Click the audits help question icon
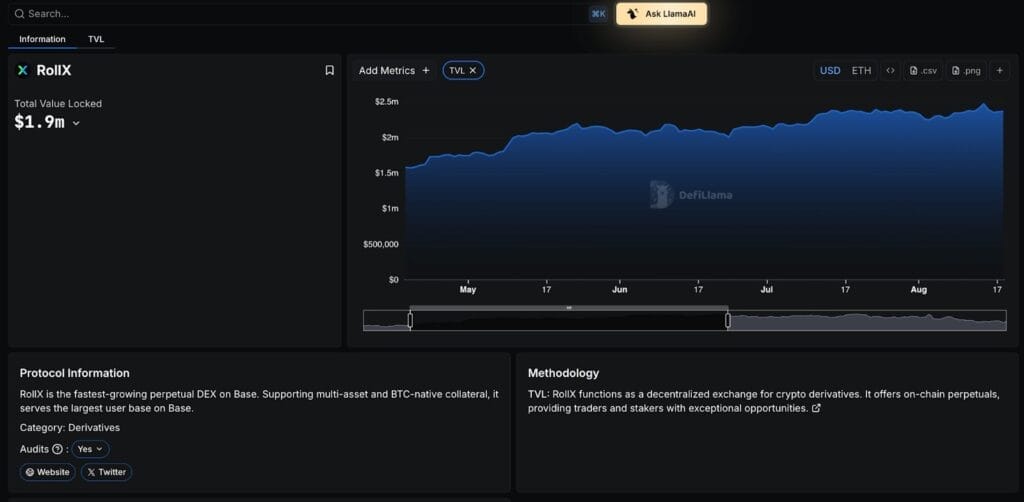This screenshot has width=1024, height=502. [x=57, y=449]
